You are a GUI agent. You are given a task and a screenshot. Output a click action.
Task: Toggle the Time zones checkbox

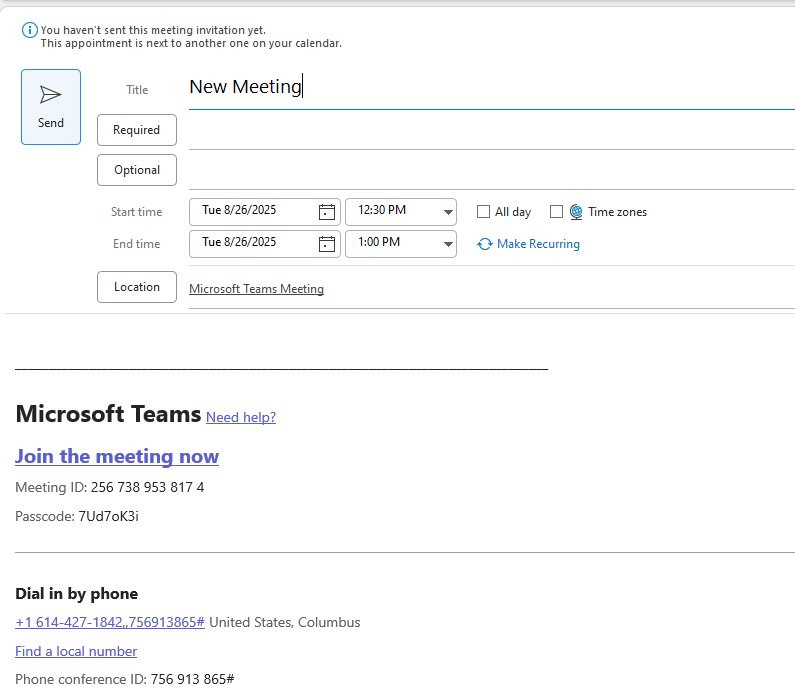[x=556, y=211]
